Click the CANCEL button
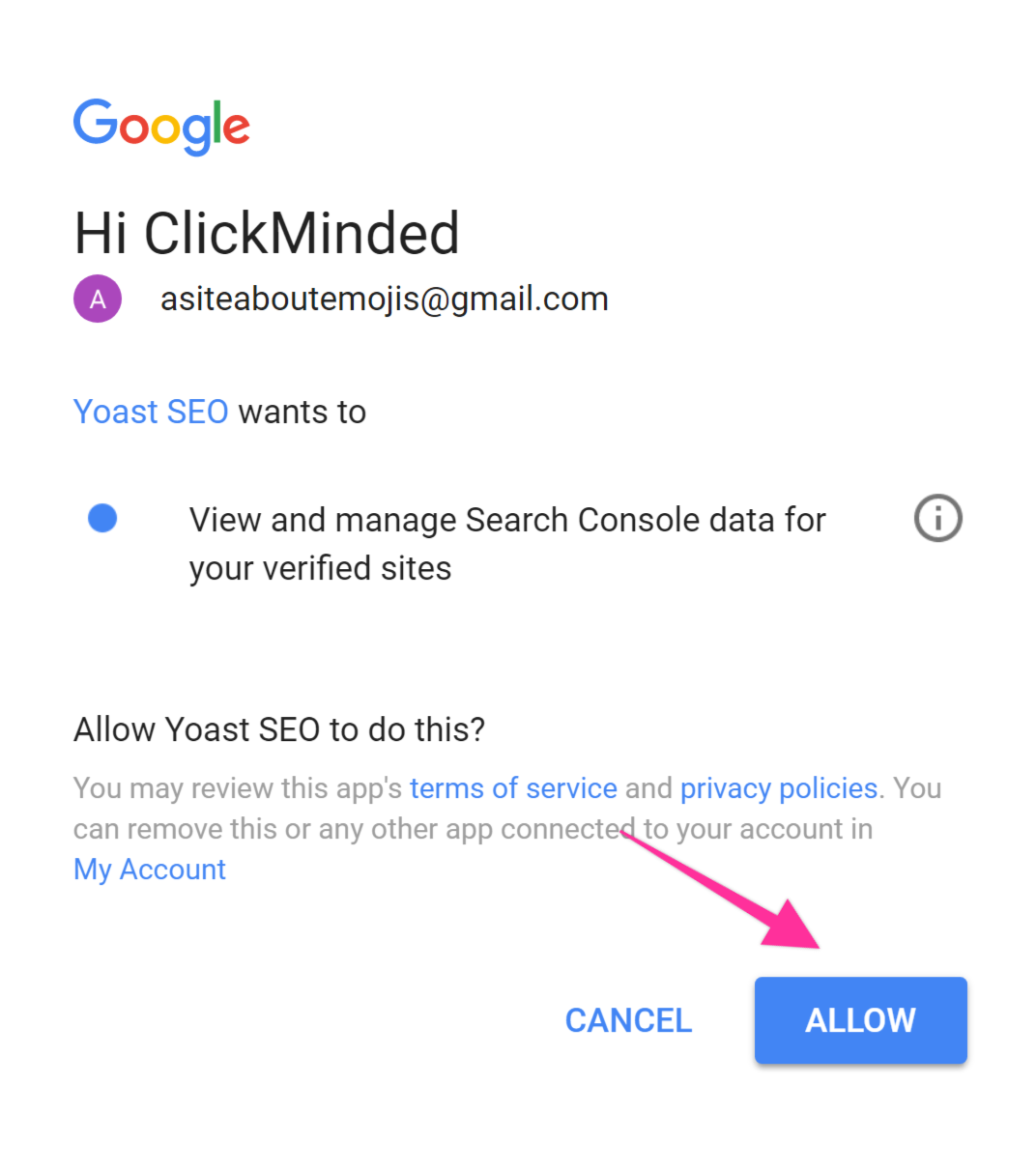Screen dimensions: 1036x1170 click(628, 1020)
